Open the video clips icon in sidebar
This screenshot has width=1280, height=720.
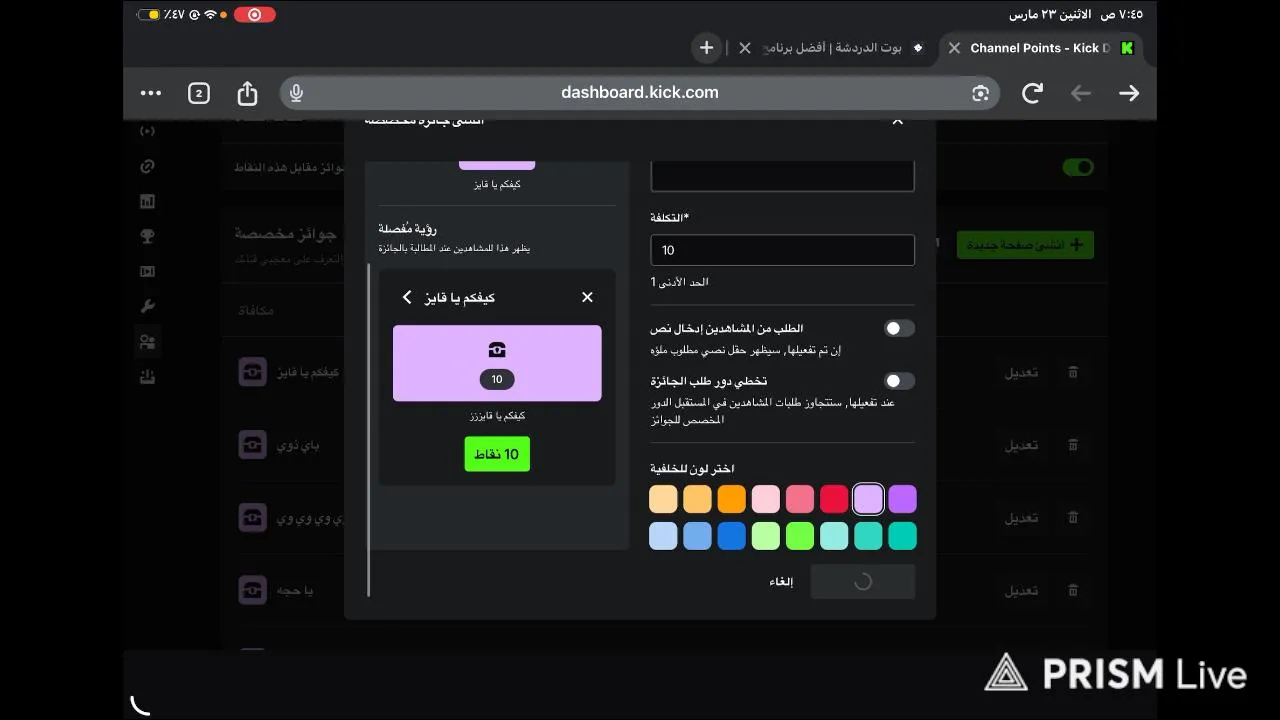tap(147, 271)
